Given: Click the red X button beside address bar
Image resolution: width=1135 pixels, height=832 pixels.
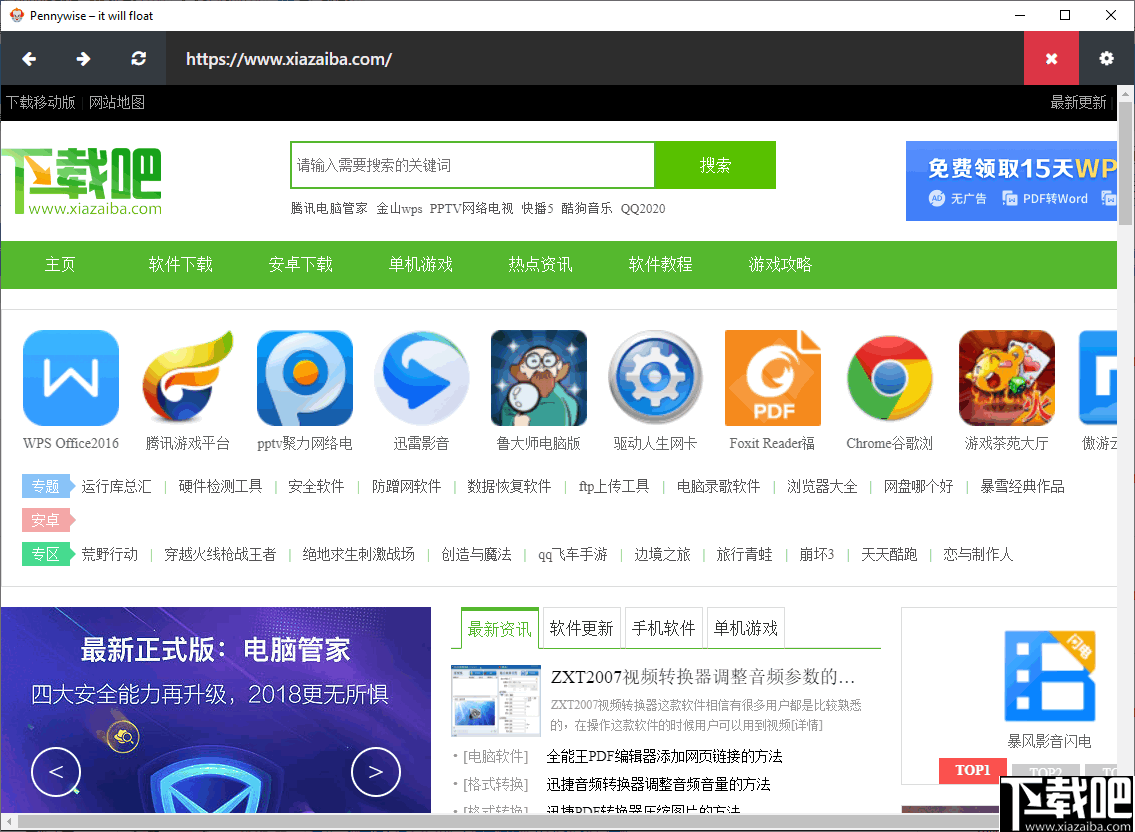Looking at the screenshot, I should (1051, 59).
